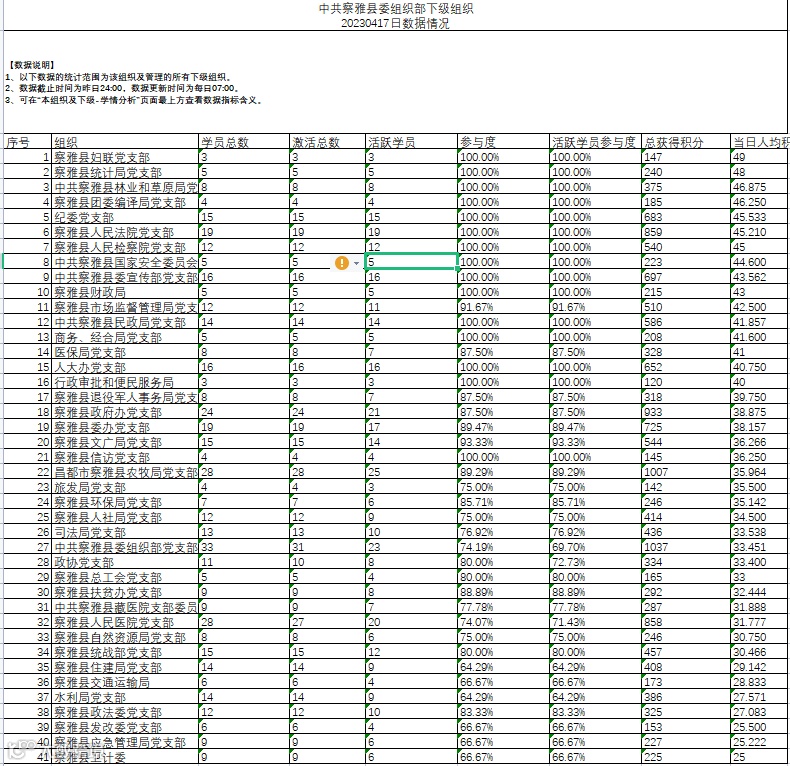Click the 活跃学员参与度 header cell
790x766 pixels.
[x=595, y=142]
